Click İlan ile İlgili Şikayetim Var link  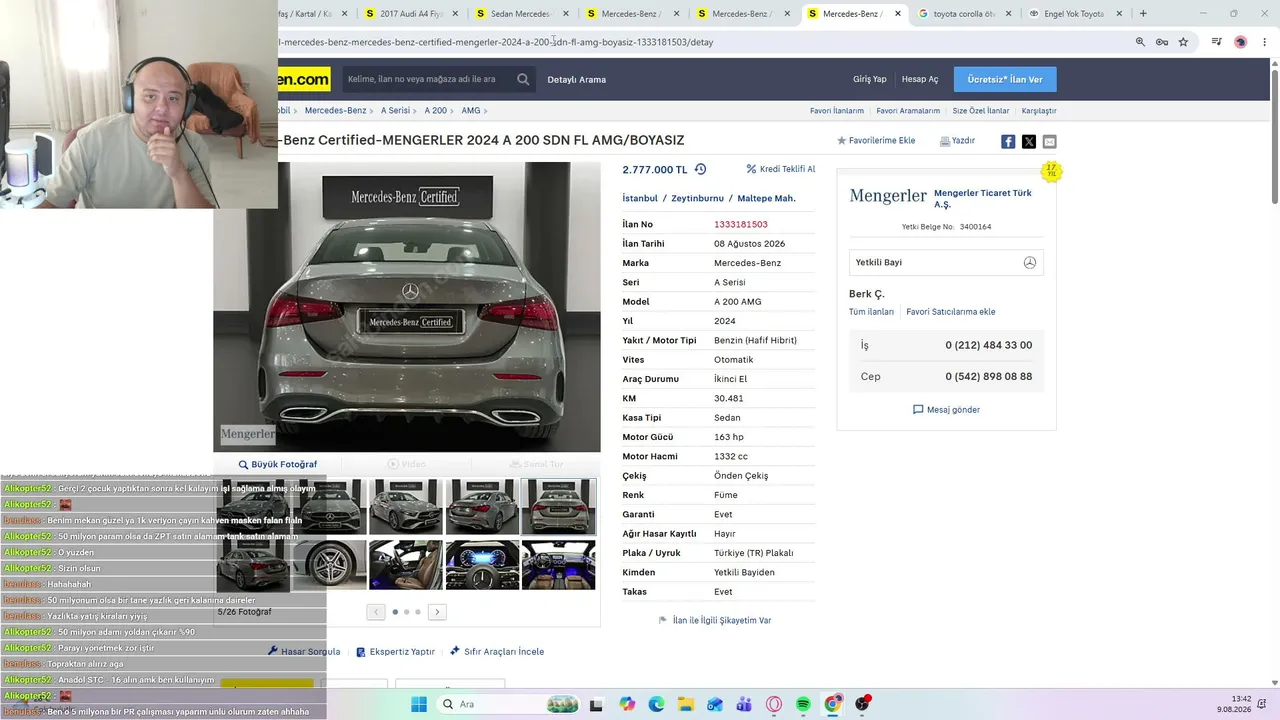(x=715, y=620)
